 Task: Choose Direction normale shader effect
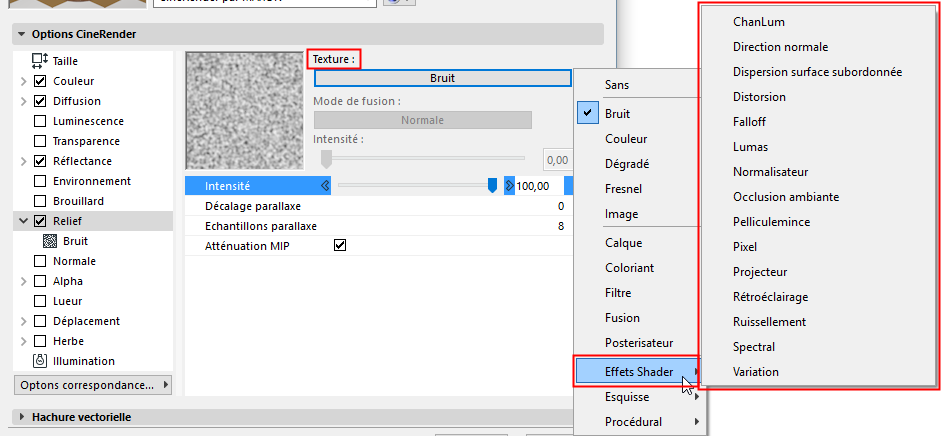780,47
